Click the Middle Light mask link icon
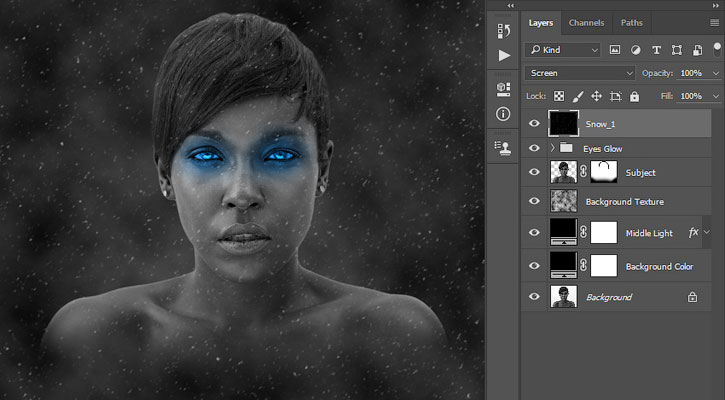The height and width of the screenshot is (400, 725). coord(584,233)
